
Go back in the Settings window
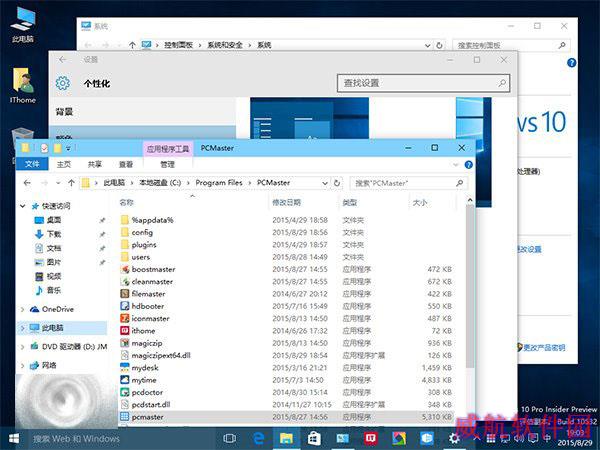(63, 60)
